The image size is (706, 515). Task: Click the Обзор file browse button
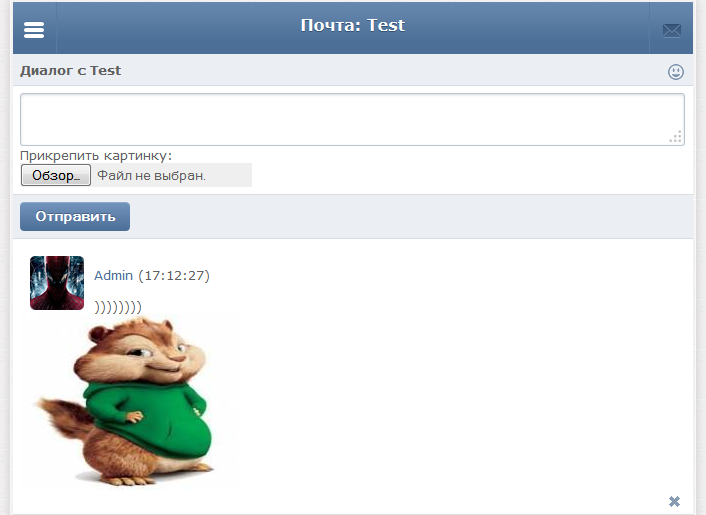[56, 175]
